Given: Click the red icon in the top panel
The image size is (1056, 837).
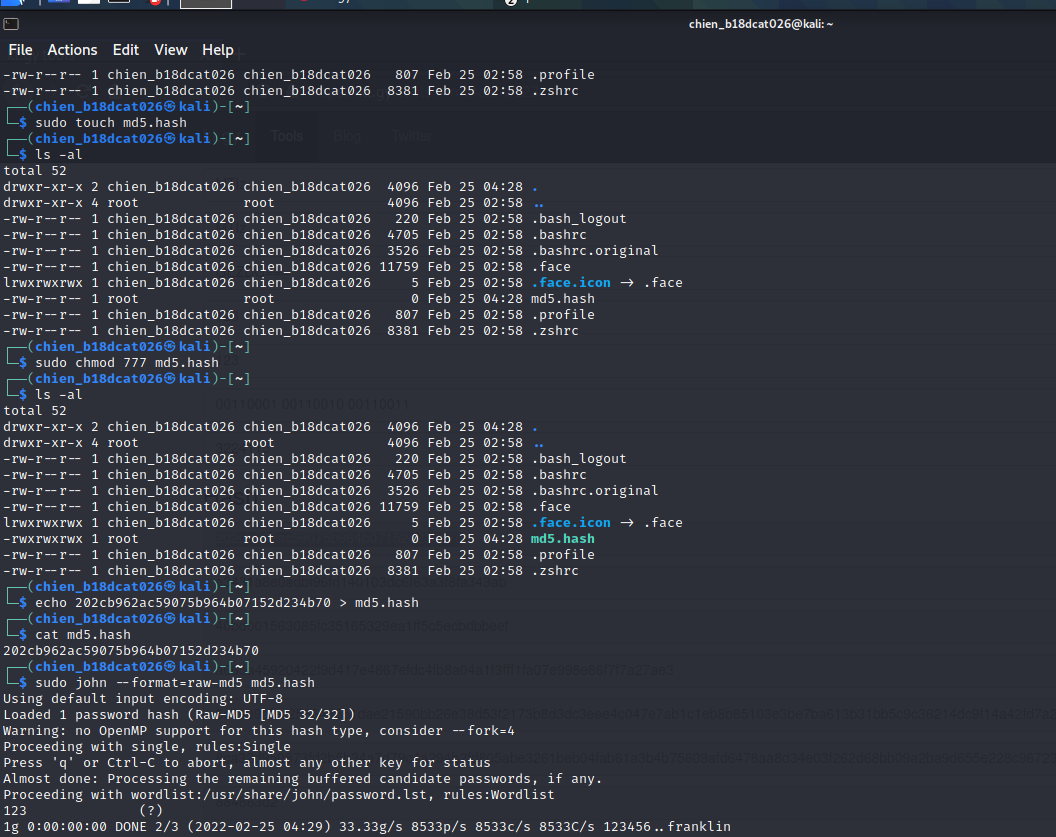Looking at the screenshot, I should point(155,3).
